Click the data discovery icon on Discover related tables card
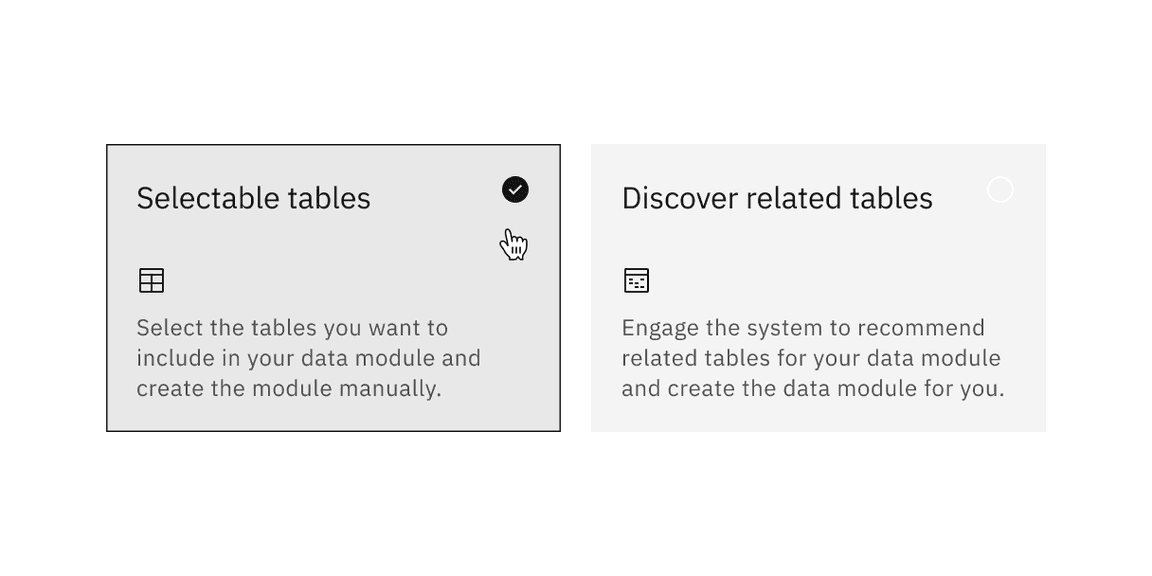This screenshot has width=1152, height=576. [x=636, y=280]
